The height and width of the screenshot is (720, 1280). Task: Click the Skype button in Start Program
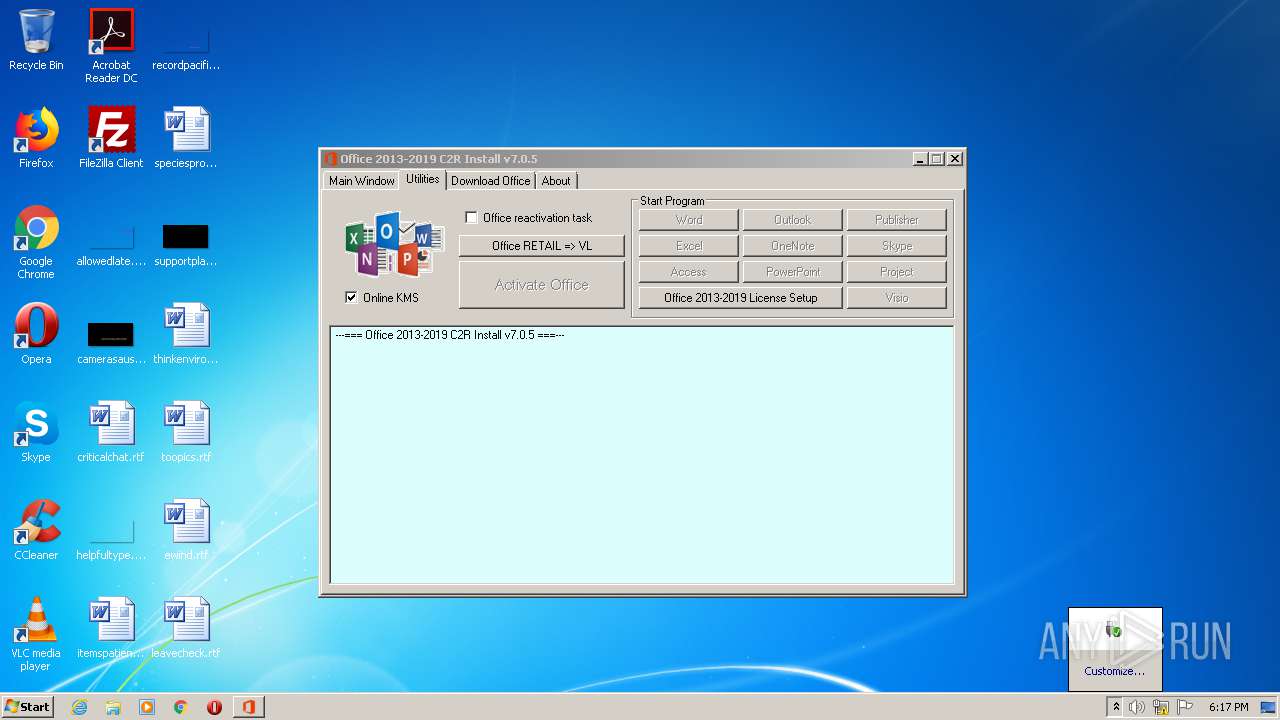click(x=897, y=246)
